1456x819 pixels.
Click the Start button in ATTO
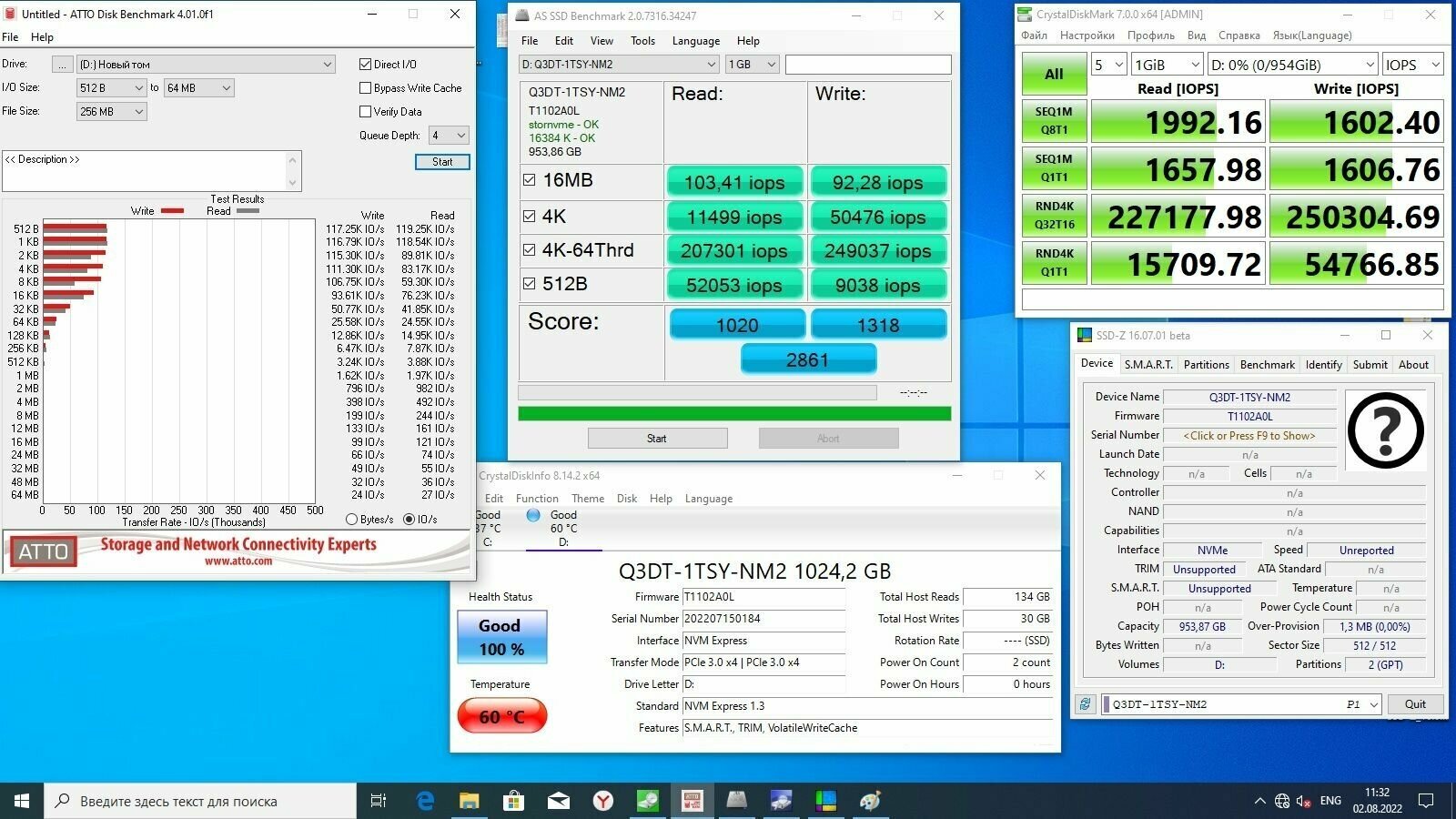click(442, 162)
